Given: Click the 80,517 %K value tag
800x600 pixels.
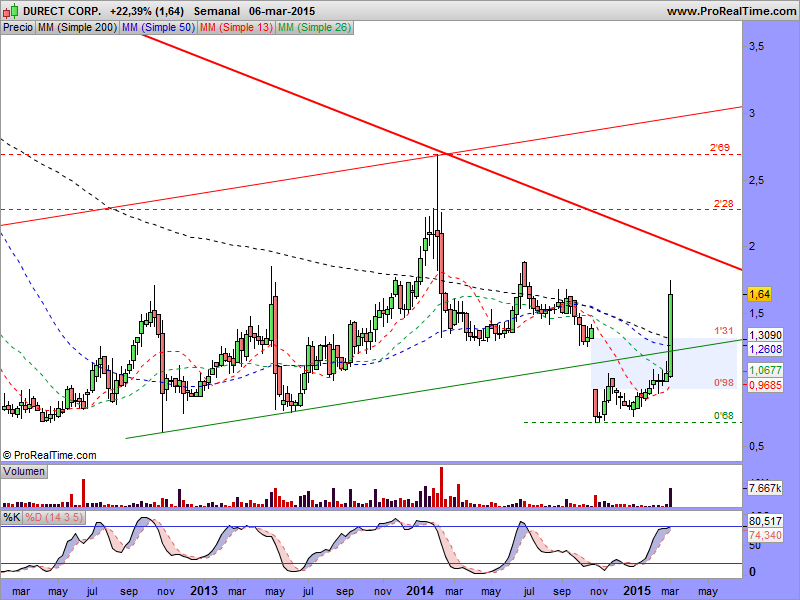Looking at the screenshot, I should 765,521.
